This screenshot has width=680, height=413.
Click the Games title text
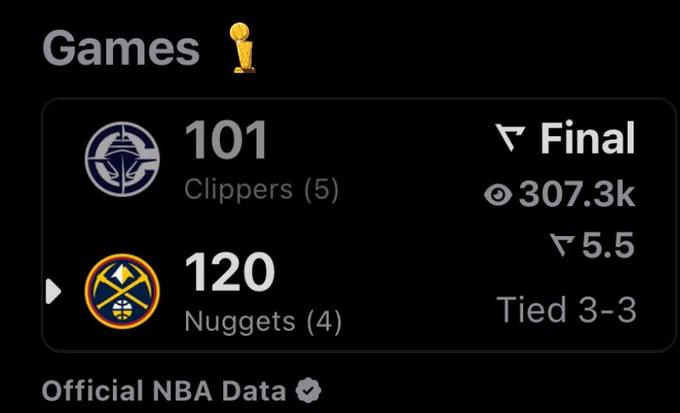(121, 48)
